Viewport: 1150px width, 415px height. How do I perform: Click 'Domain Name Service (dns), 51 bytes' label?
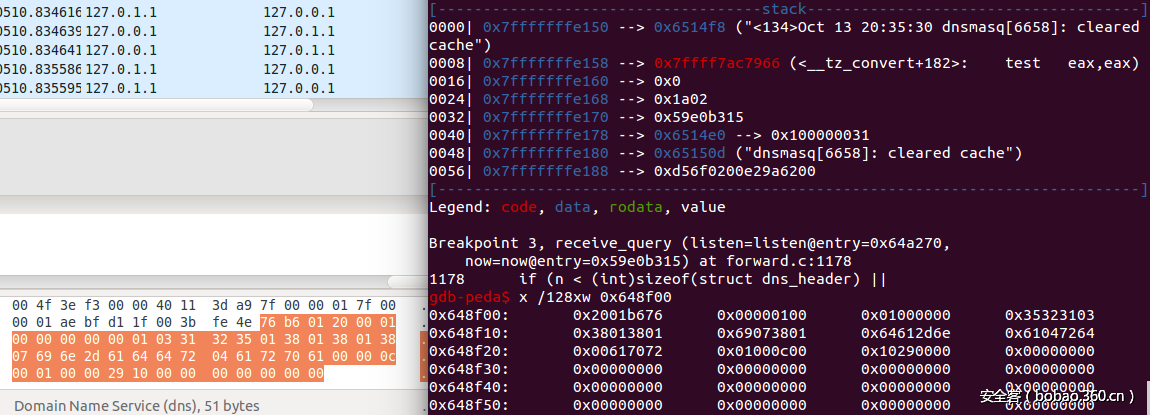tap(136, 405)
